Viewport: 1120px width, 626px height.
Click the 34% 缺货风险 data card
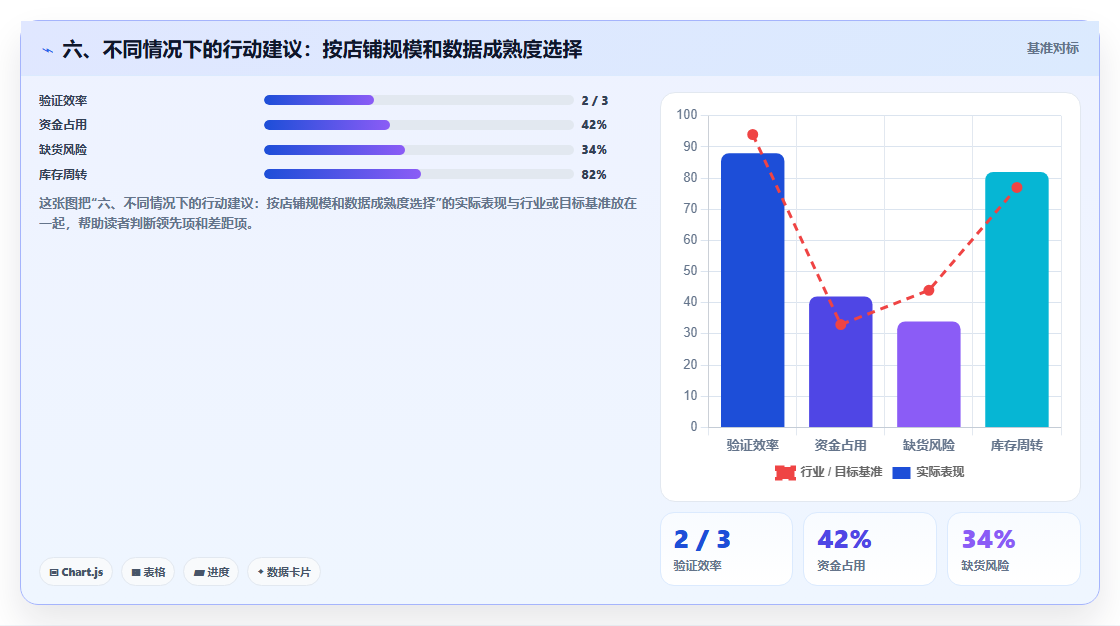coord(1014,549)
